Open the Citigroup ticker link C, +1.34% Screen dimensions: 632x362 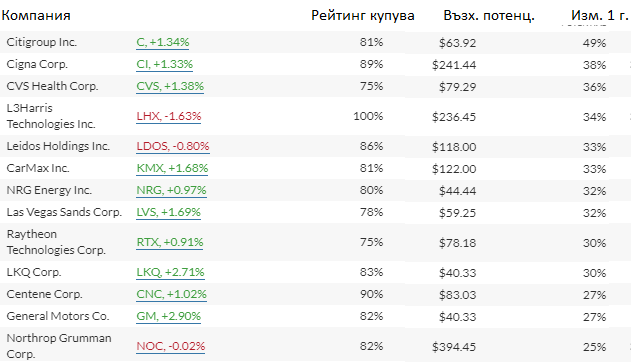(163, 42)
